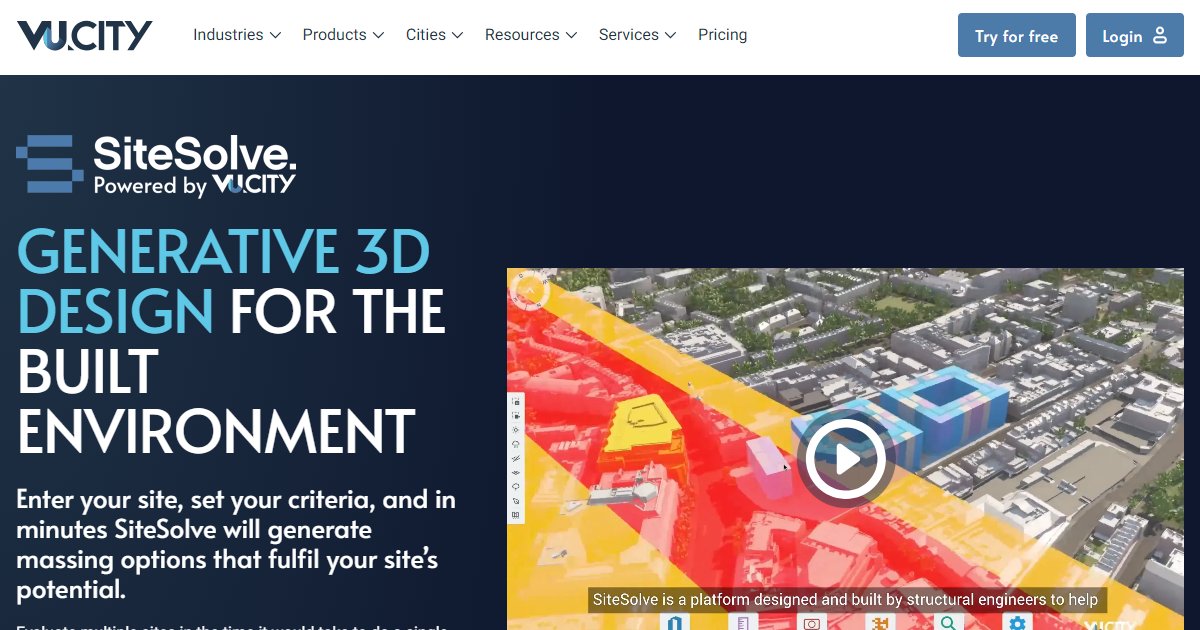The height and width of the screenshot is (630, 1200).
Task: Click the Login button
Action: (x=1134, y=35)
